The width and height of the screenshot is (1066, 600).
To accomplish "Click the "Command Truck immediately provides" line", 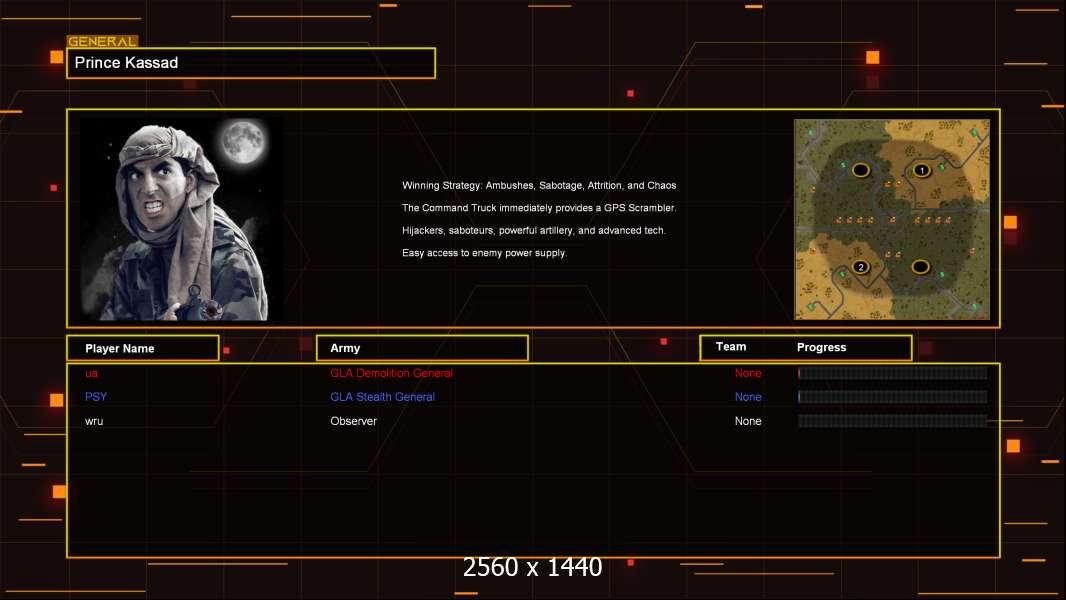I will tap(539, 208).
